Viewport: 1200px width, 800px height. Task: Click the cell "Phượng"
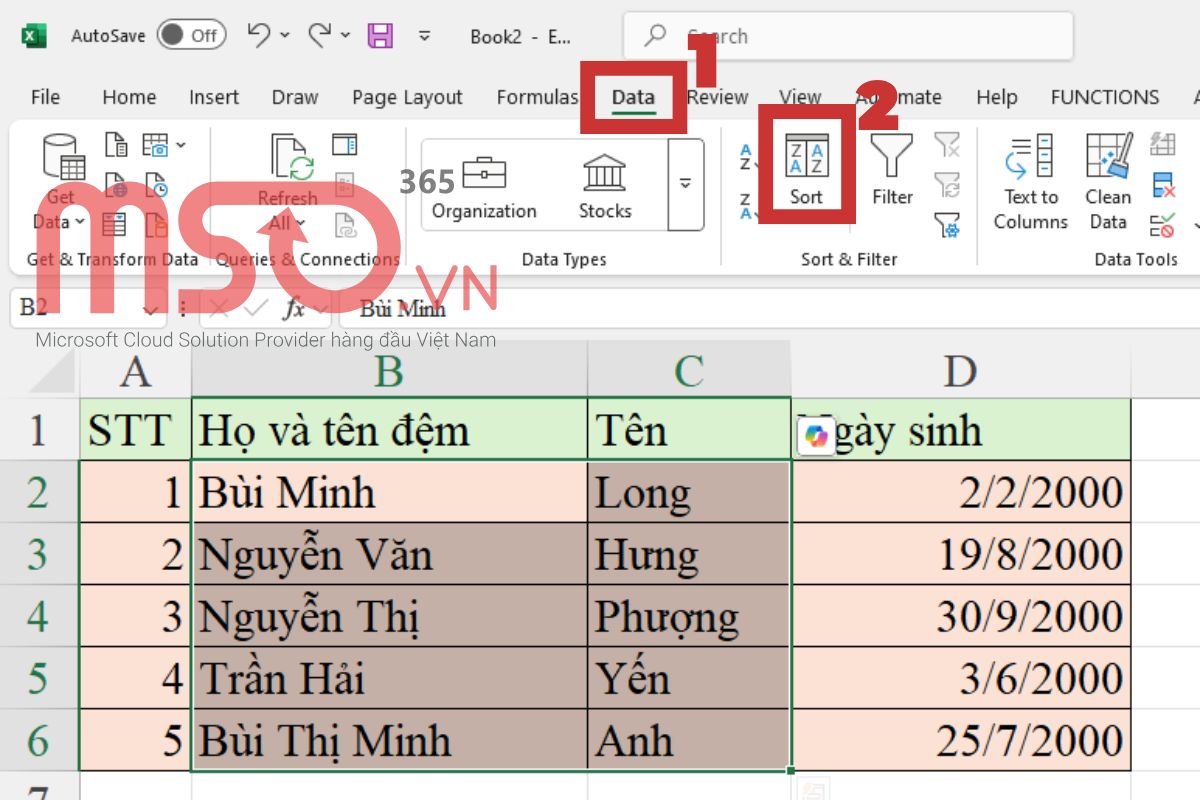tap(689, 616)
